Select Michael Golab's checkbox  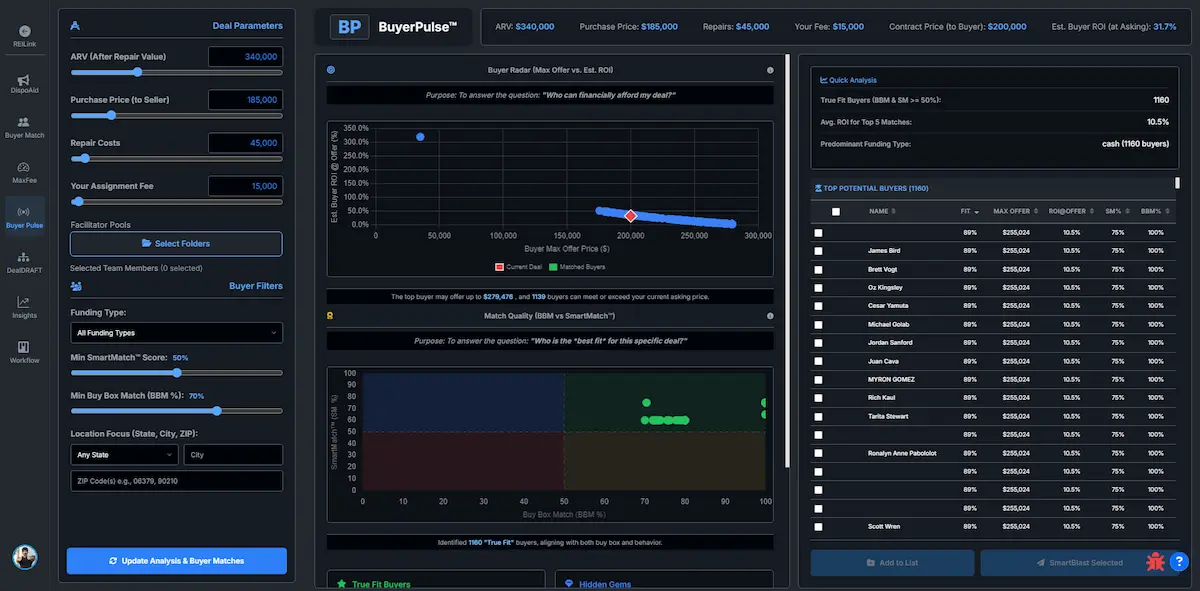818,324
